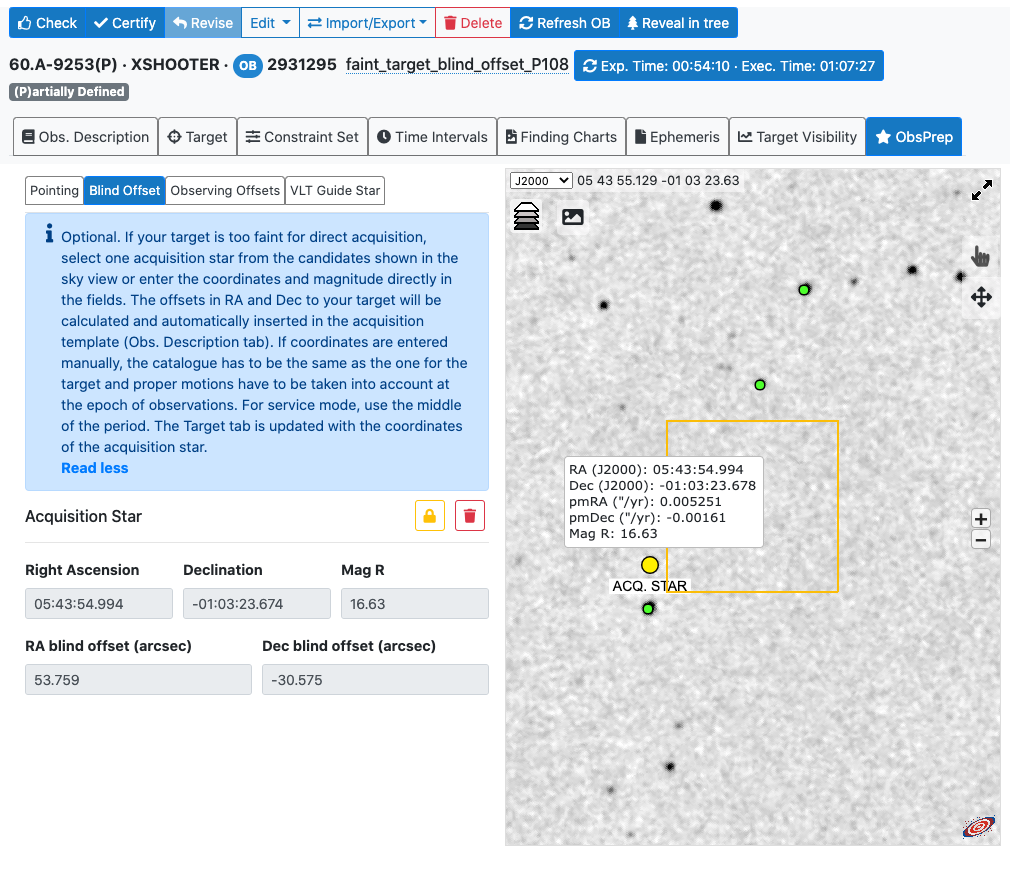Click the Read less link

coord(95,468)
